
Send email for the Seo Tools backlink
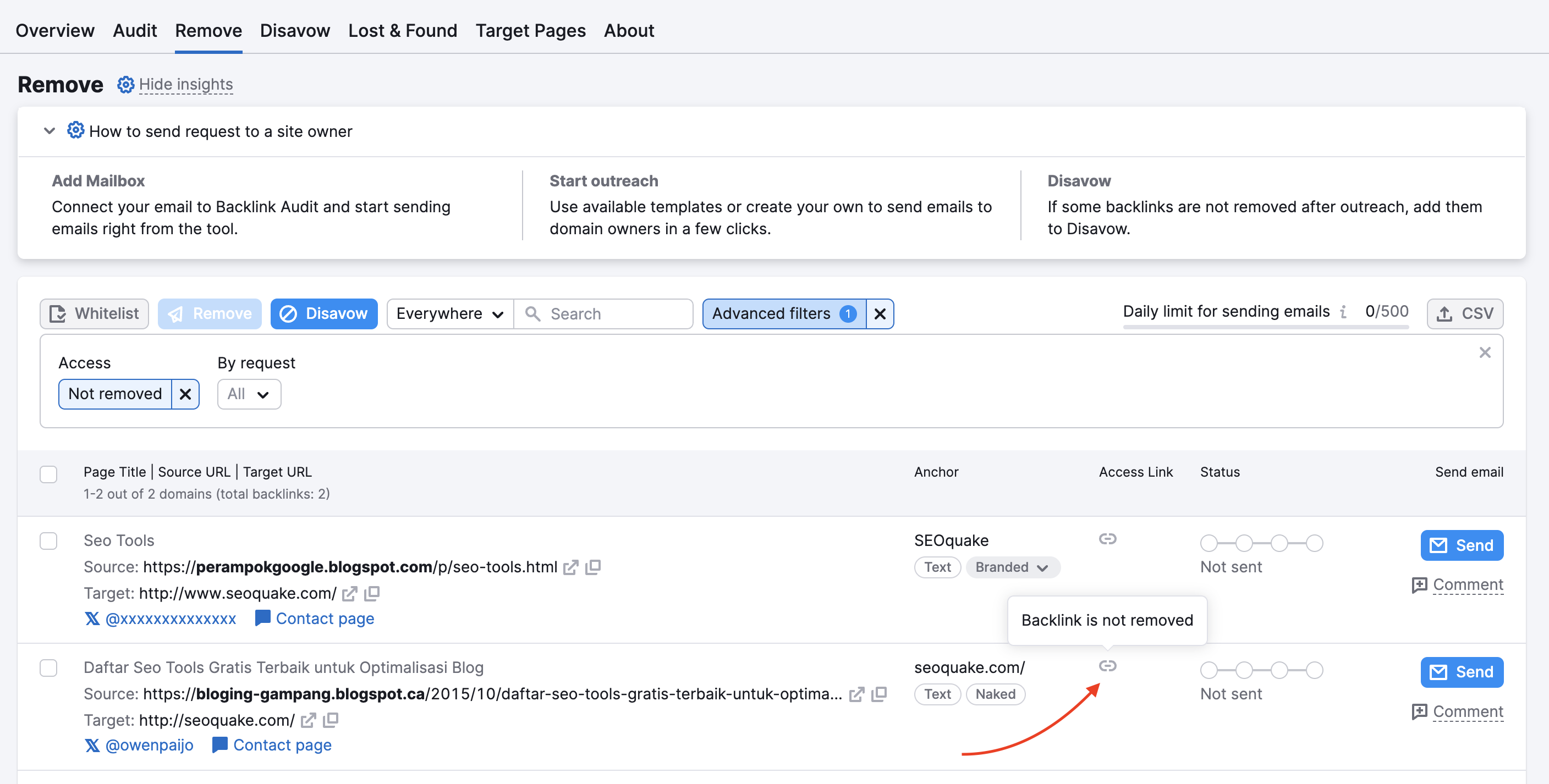[1462, 545]
